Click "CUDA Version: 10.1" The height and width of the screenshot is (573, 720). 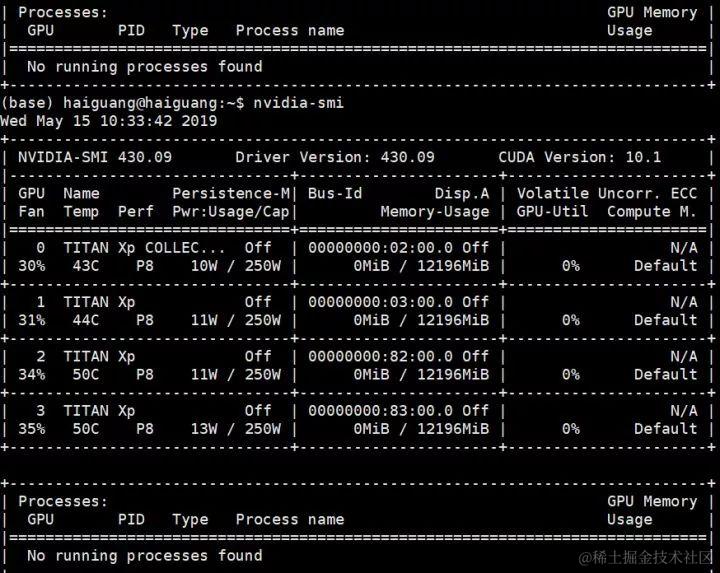[580, 157]
